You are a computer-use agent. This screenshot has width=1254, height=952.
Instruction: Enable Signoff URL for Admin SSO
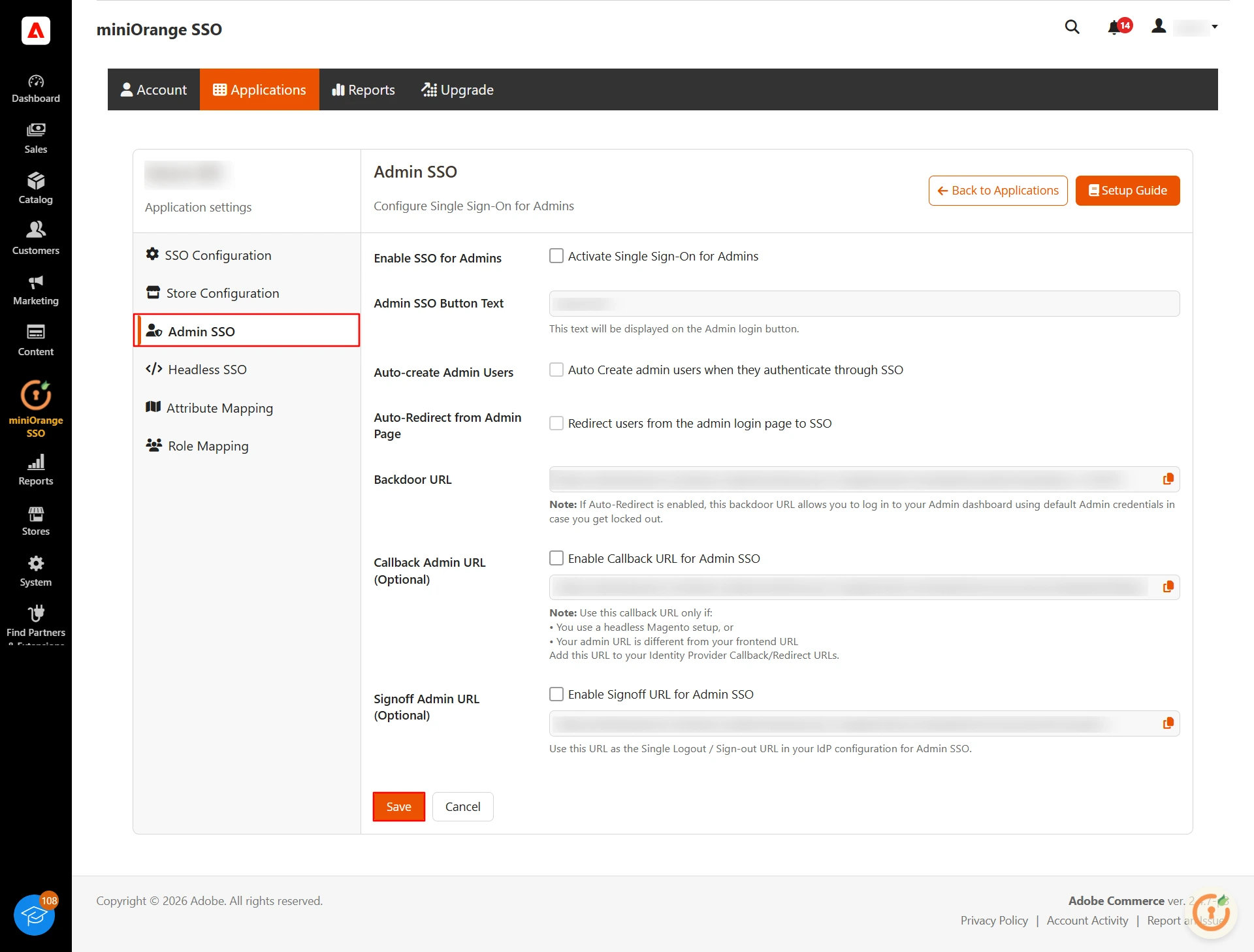[x=556, y=694]
